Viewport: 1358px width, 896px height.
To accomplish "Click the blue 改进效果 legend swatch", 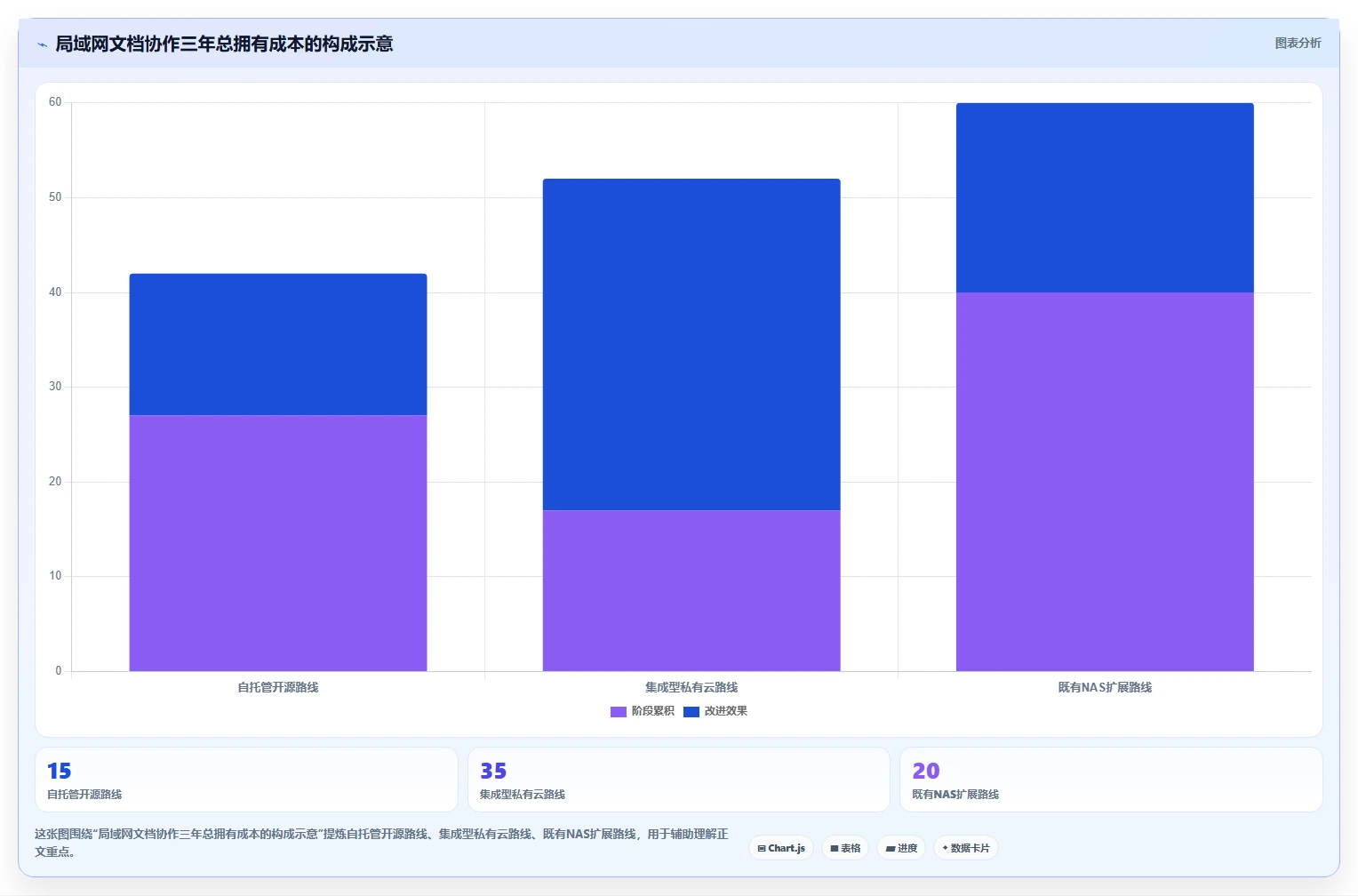I will pos(691,711).
